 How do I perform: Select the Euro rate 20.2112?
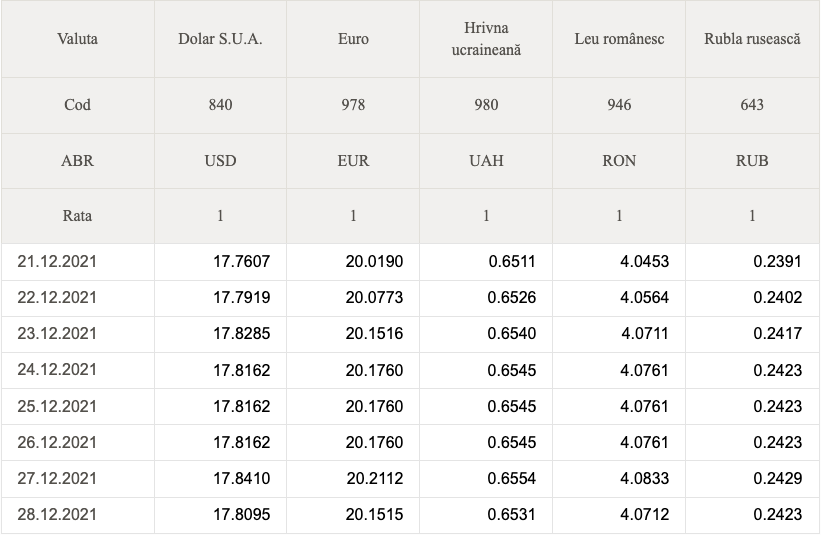click(375, 478)
